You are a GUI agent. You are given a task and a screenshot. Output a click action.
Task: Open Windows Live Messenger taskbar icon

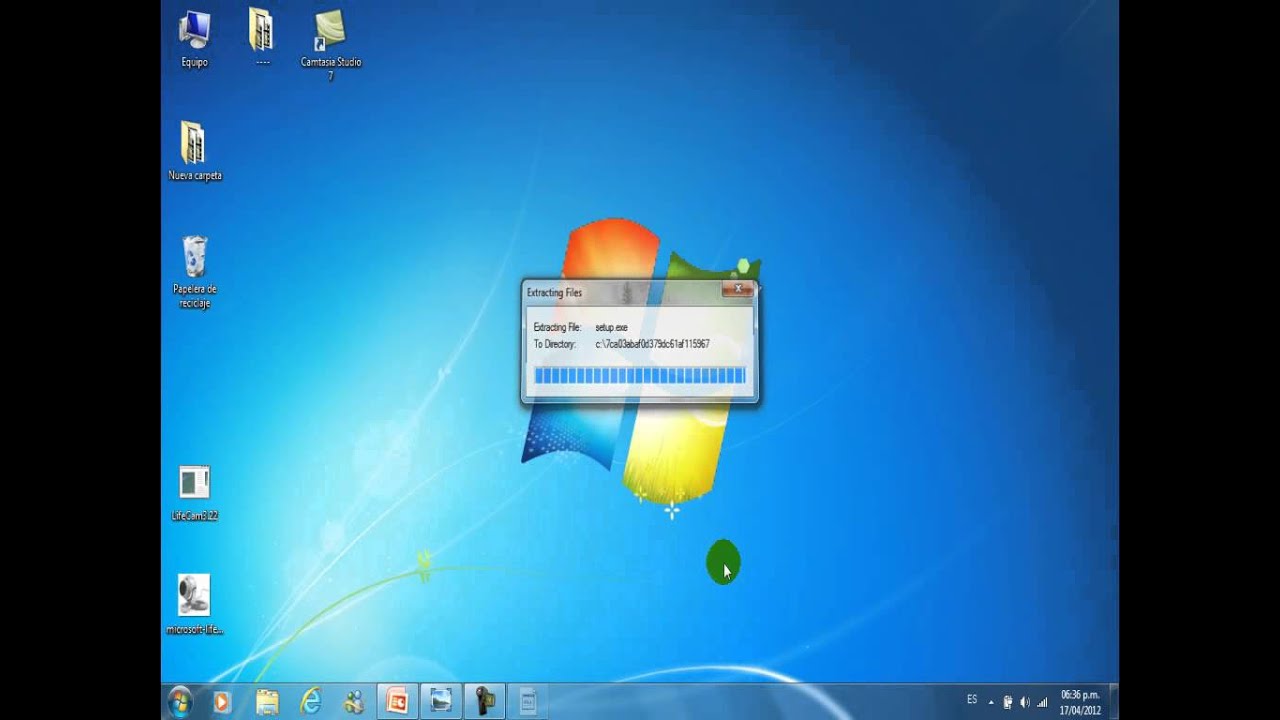coord(354,702)
